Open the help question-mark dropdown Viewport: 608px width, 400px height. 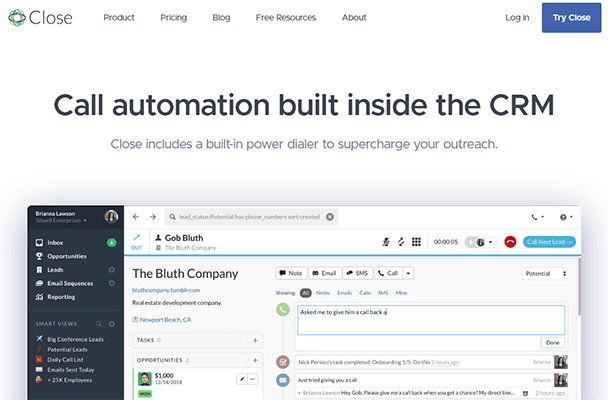tap(566, 217)
